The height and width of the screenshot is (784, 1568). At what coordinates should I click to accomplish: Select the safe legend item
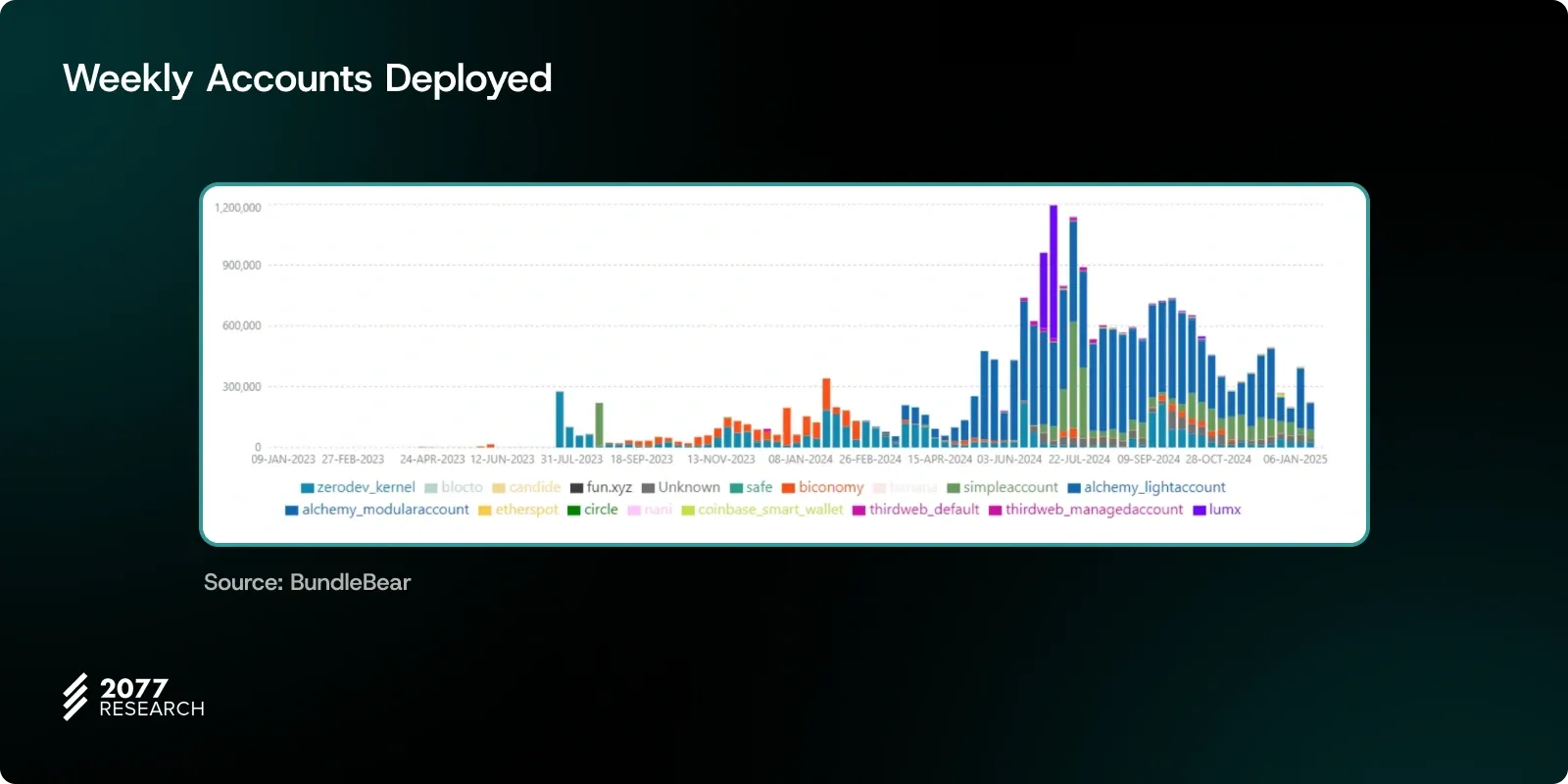759,487
